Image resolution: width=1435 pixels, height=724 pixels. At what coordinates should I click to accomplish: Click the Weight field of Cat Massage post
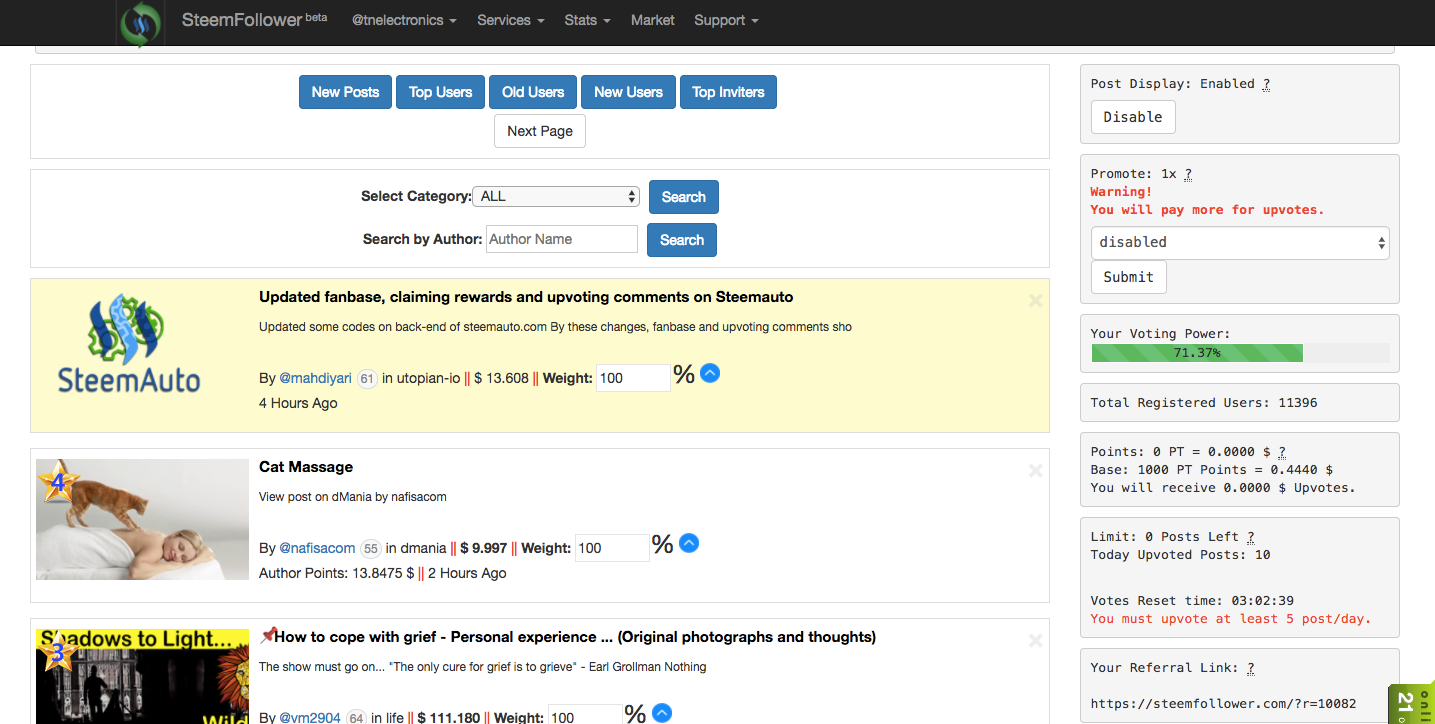tap(612, 548)
